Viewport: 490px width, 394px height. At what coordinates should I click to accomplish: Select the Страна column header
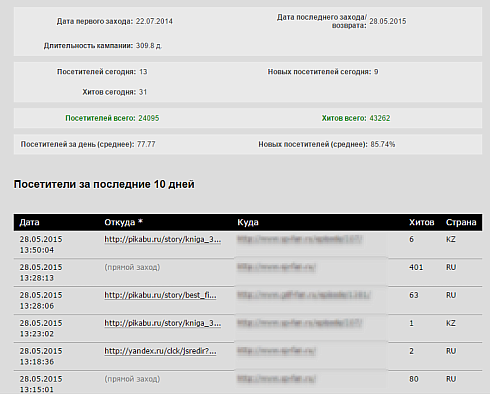[x=461, y=223]
